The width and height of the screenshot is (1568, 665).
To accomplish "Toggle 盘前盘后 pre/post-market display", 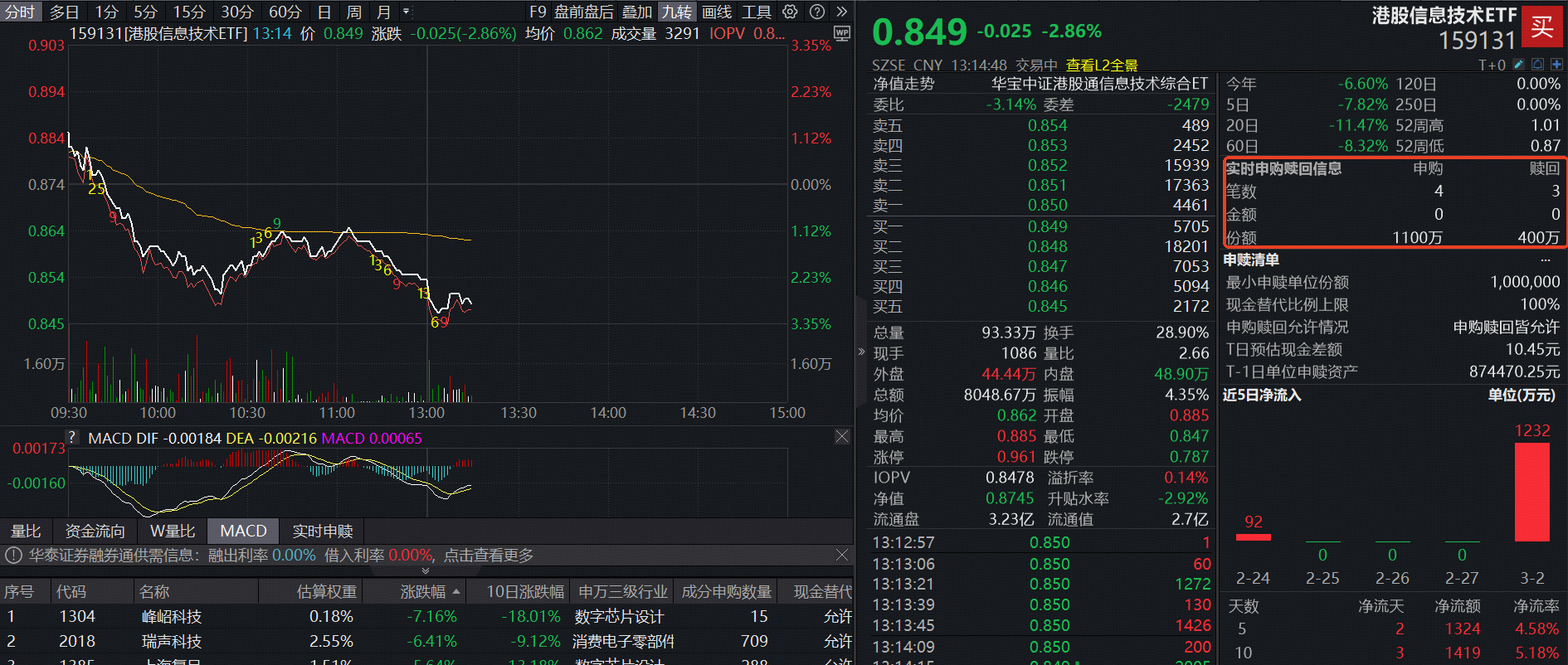I will click(584, 12).
